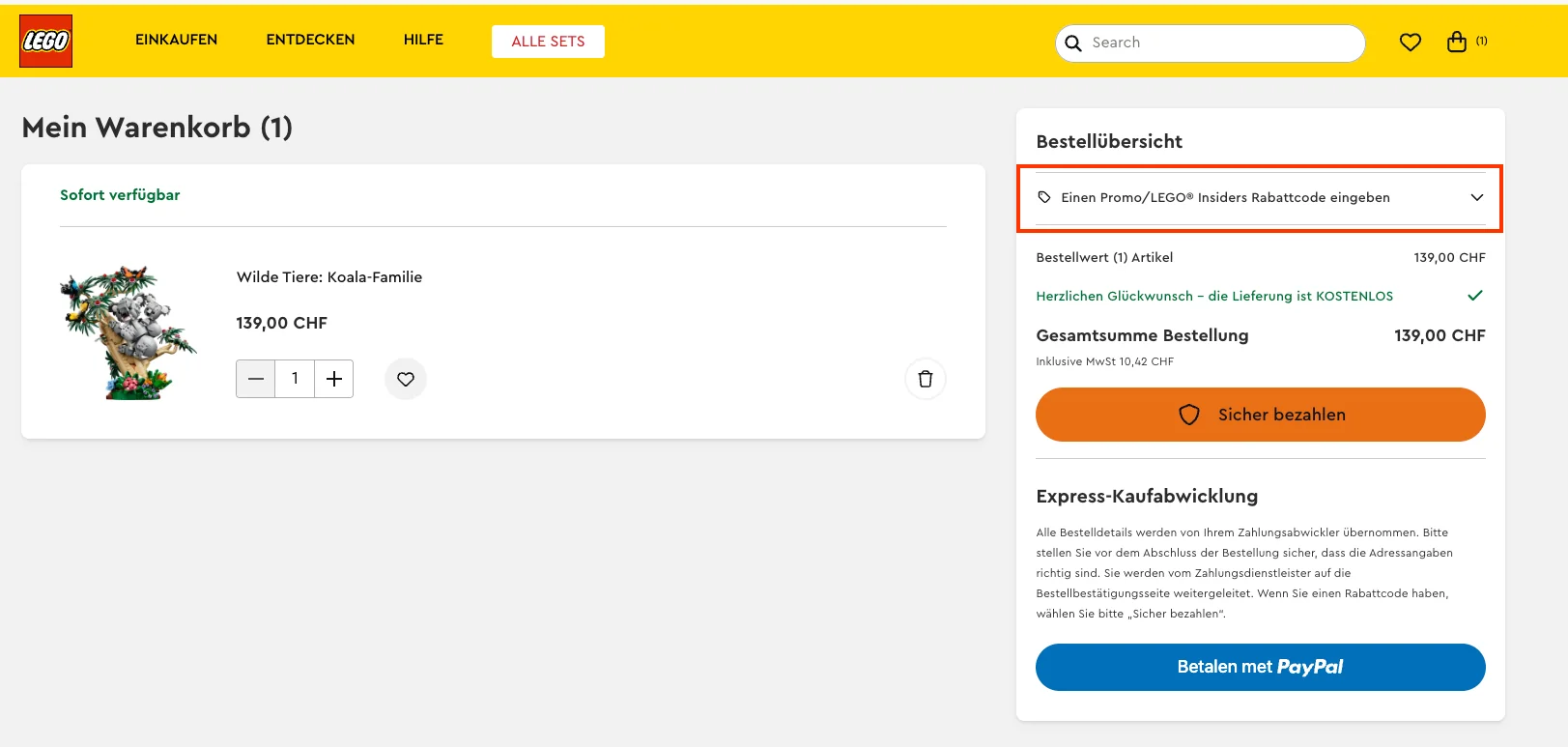Click the ALLE SETS button

click(x=548, y=42)
